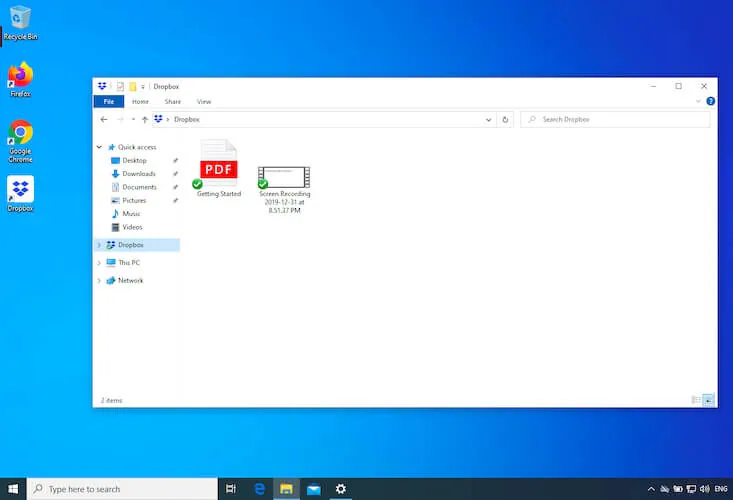This screenshot has height=500, width=733.
Task: Go back with the Back arrow
Action: click(x=104, y=119)
